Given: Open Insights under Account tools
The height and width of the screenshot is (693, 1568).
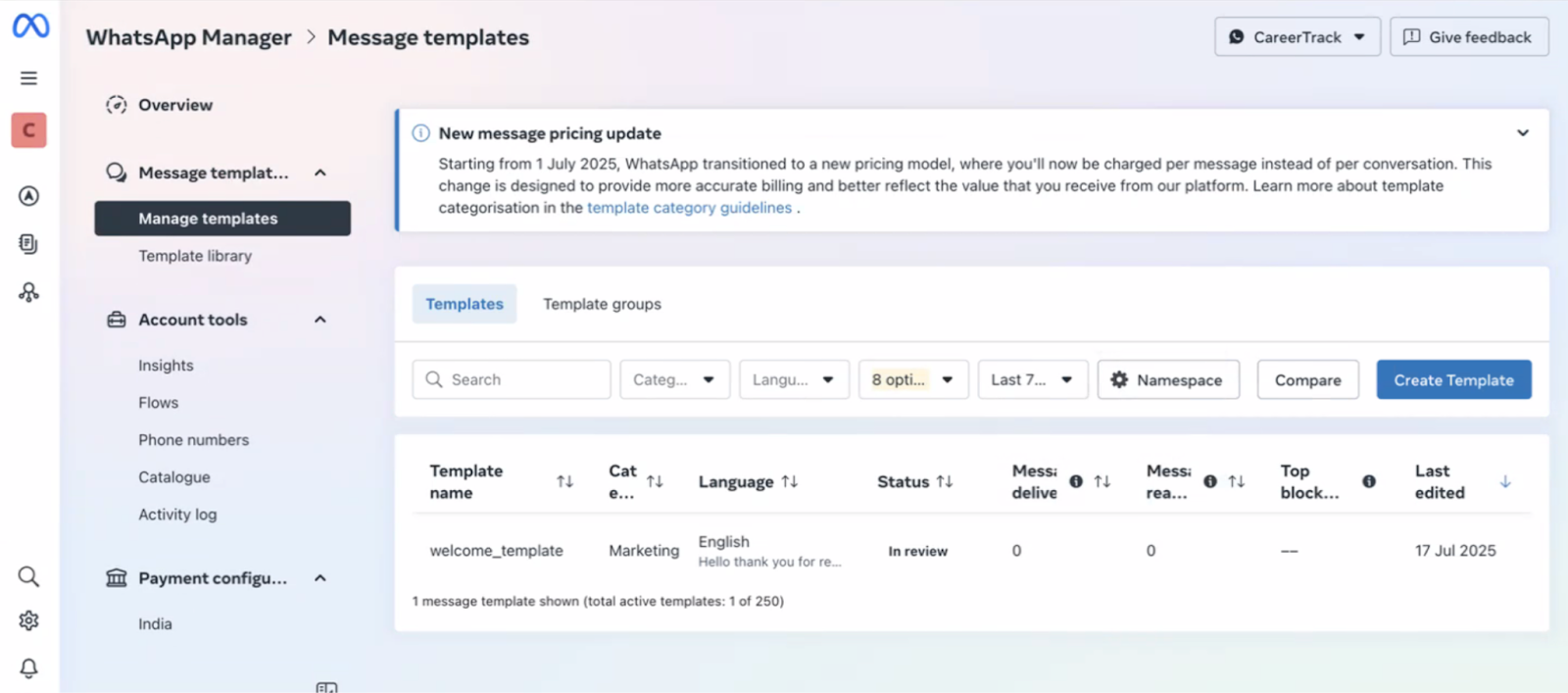Looking at the screenshot, I should click(x=166, y=366).
